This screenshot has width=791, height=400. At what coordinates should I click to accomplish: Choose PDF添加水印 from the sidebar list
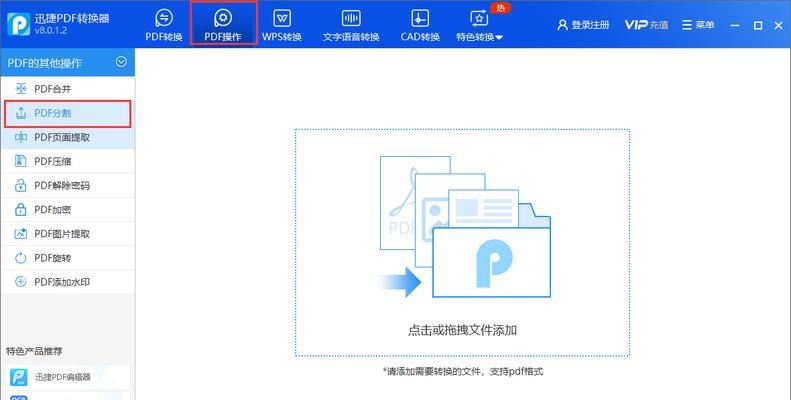pos(68,282)
